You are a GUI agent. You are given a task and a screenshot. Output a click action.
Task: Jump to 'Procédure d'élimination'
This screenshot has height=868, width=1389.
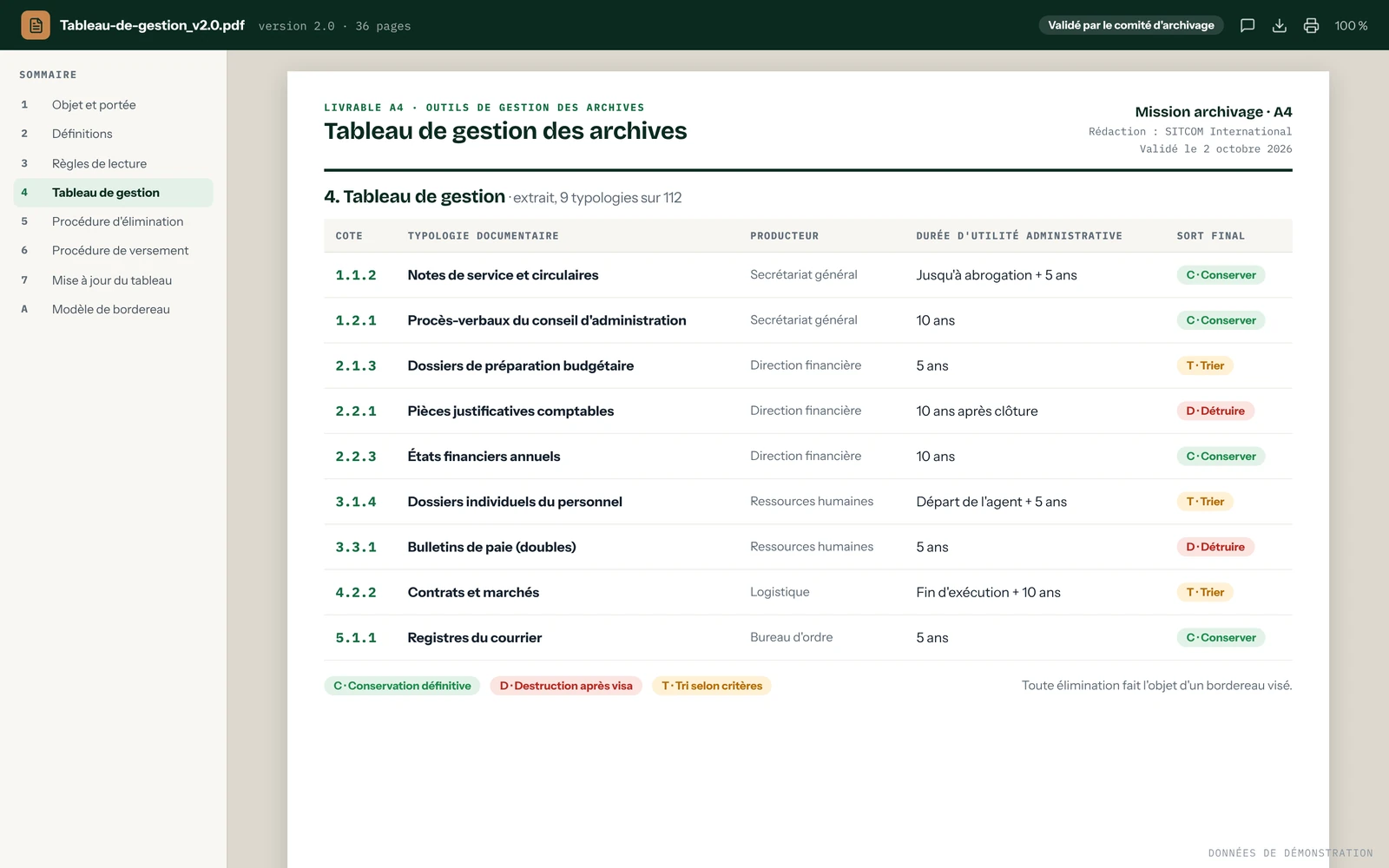pyautogui.click(x=113, y=221)
